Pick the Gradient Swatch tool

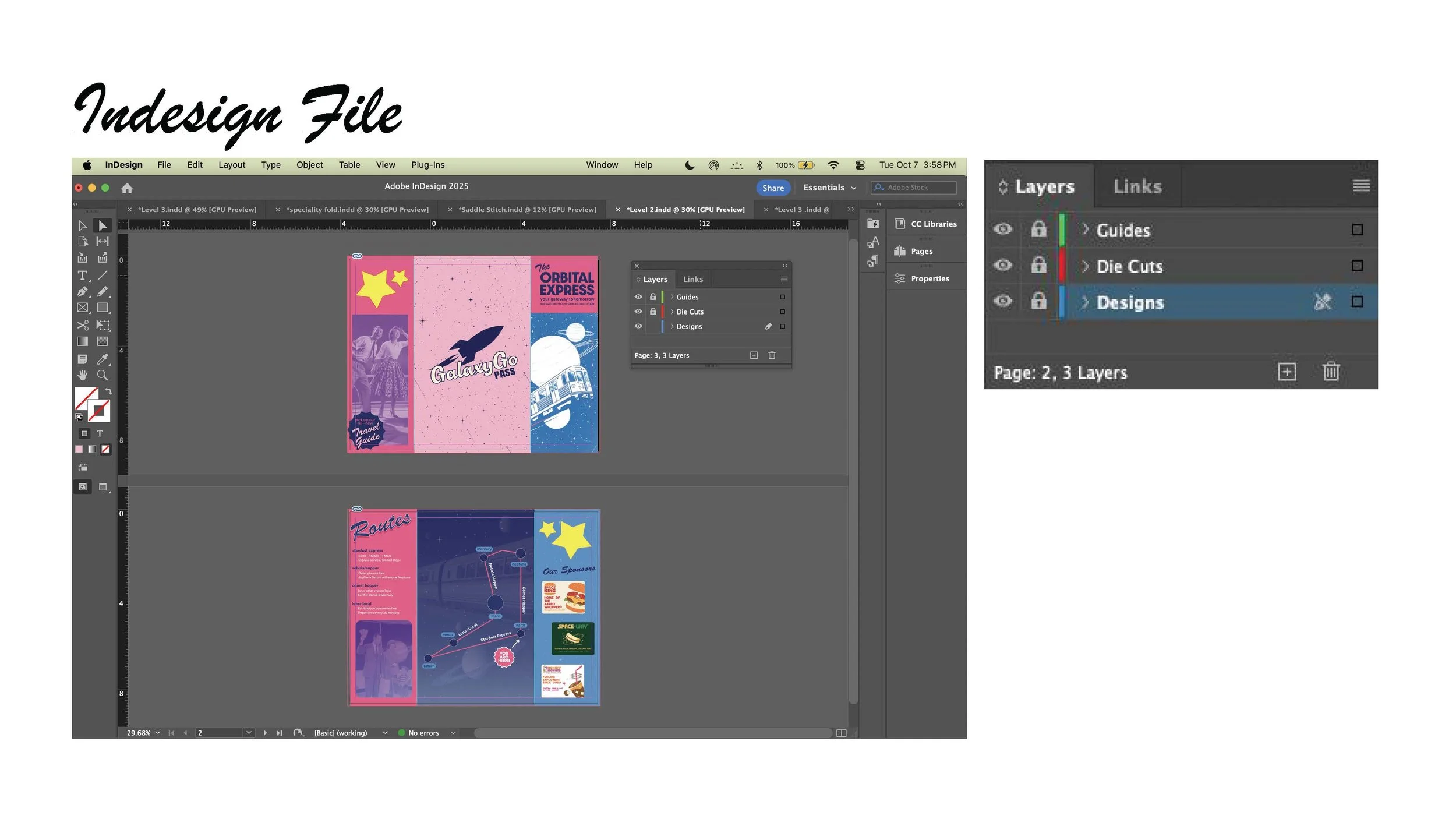click(82, 341)
